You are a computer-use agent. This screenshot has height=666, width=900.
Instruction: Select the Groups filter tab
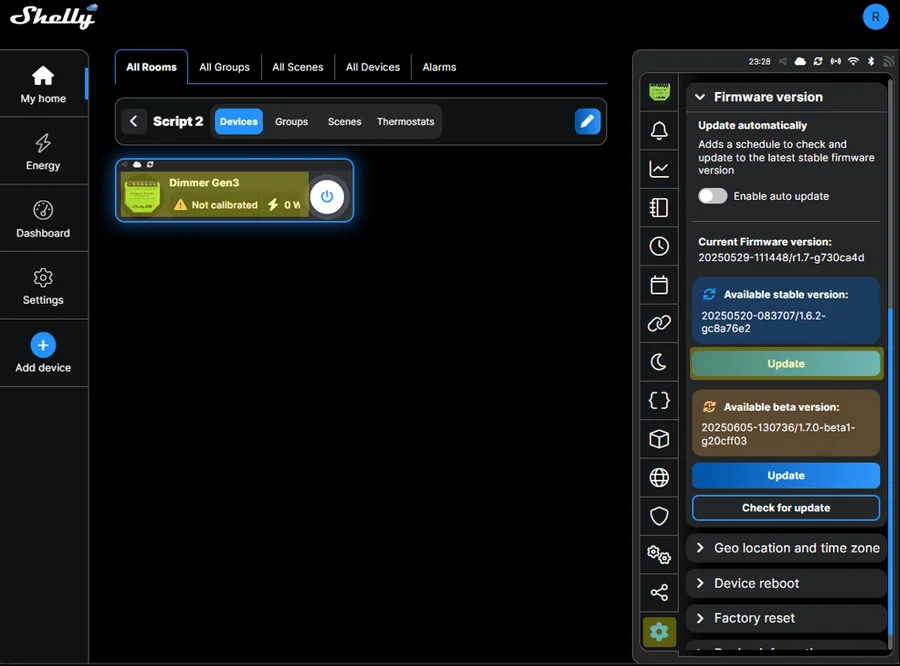click(x=292, y=122)
